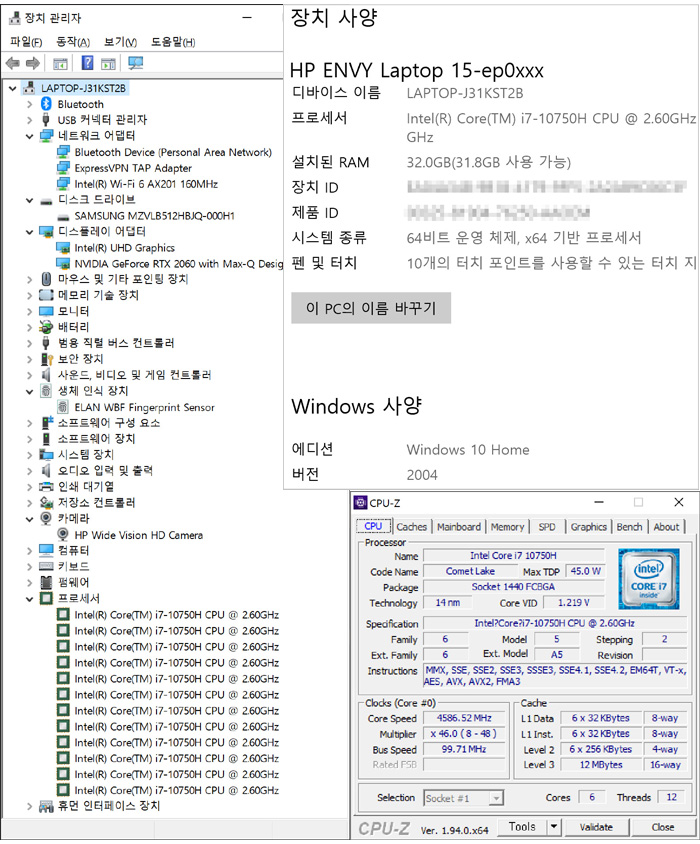
Task: Open the Tools dropdown arrow in CPU-Z
Action: point(554,827)
